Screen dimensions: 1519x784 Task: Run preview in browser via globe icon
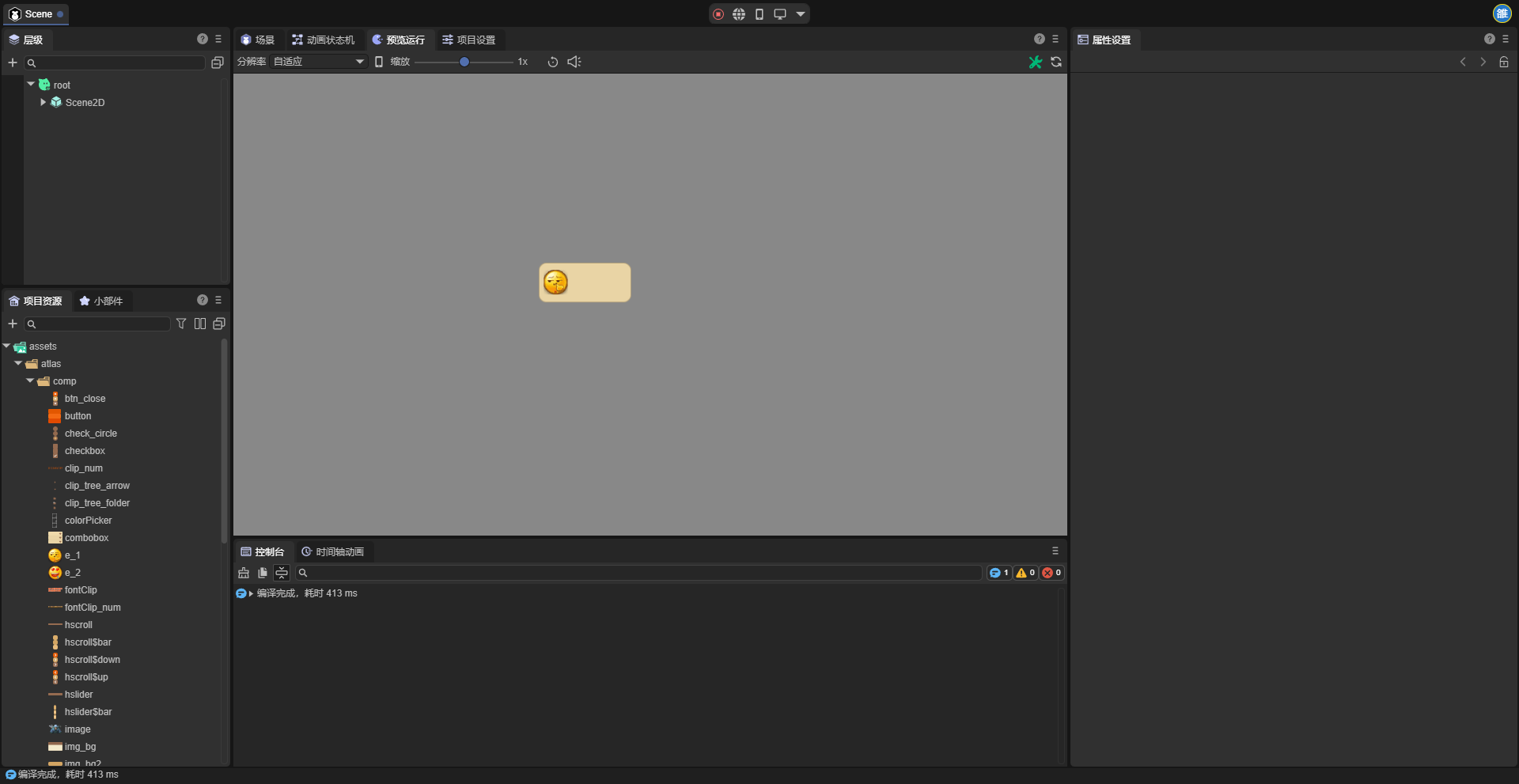[x=739, y=14]
